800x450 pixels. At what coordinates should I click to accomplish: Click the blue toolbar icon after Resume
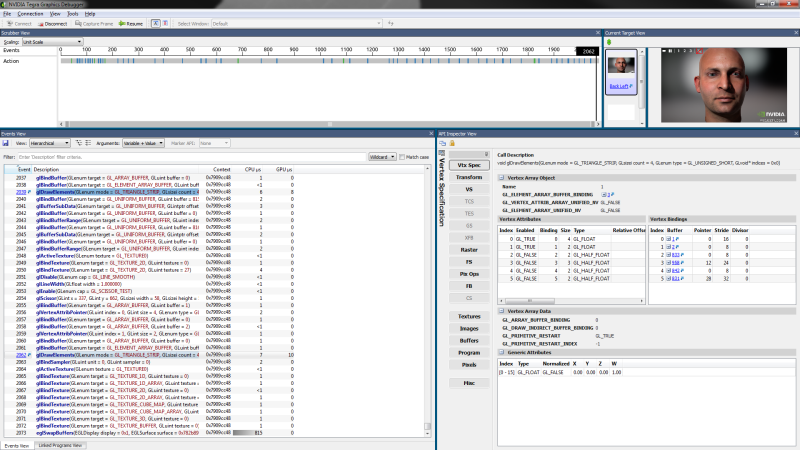coord(156,23)
